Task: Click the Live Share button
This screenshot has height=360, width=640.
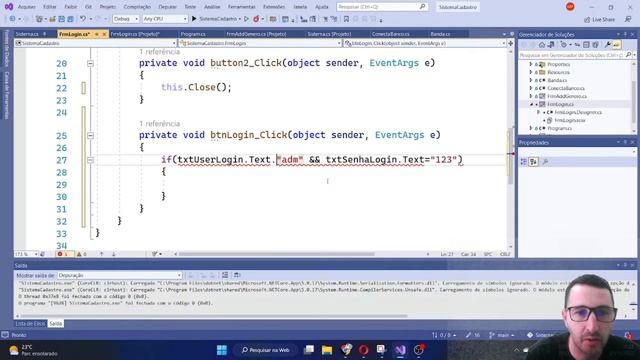Action: [x=599, y=19]
